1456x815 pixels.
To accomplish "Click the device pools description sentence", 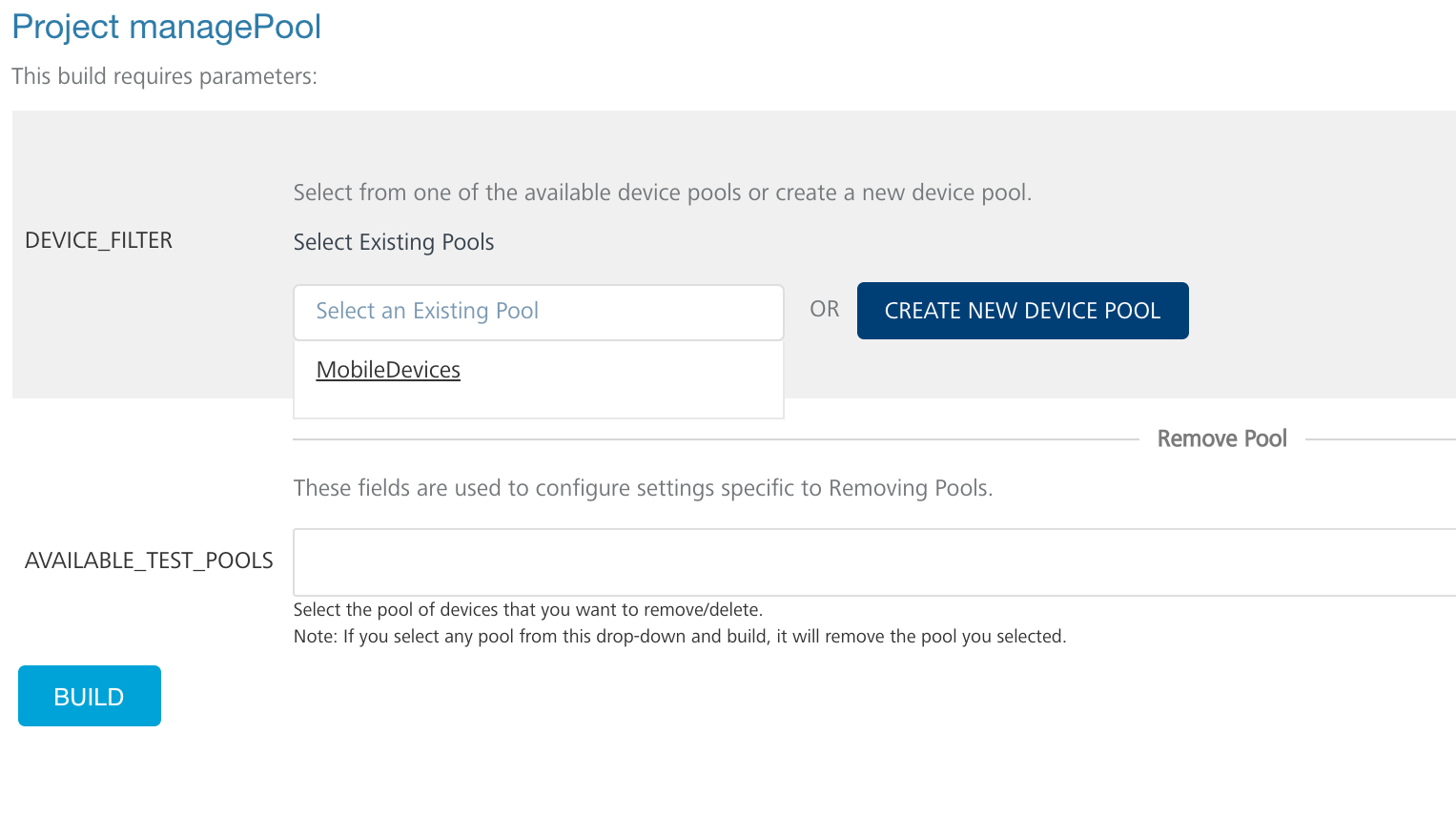I will coord(662,193).
